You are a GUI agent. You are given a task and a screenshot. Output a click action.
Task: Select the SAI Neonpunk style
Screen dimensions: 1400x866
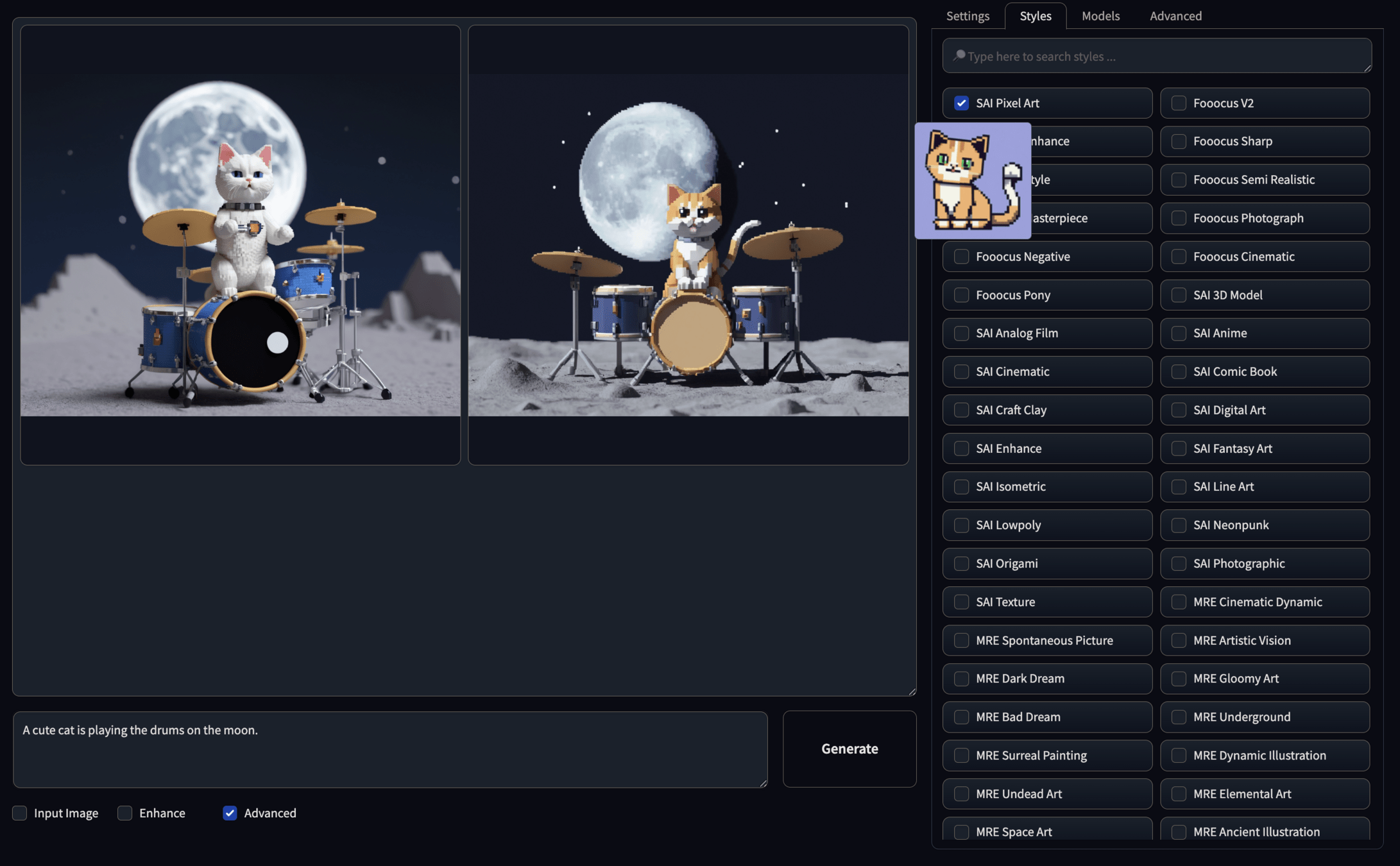(1179, 525)
